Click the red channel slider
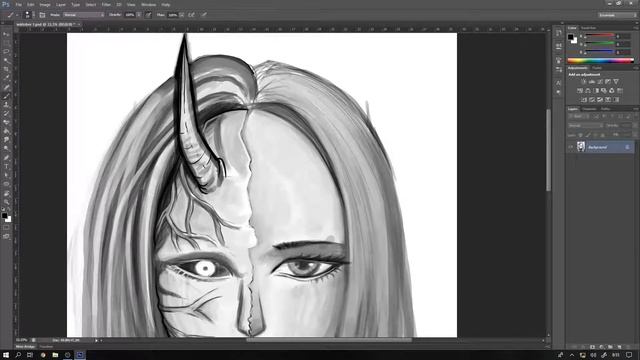 pos(600,36)
